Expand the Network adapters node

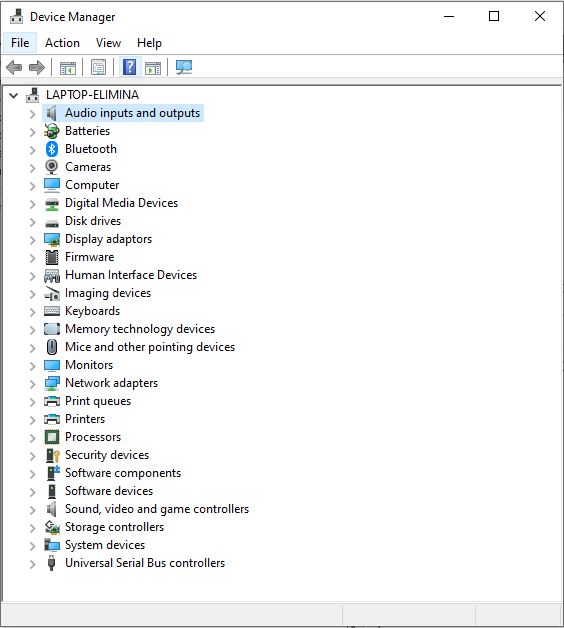(32, 384)
